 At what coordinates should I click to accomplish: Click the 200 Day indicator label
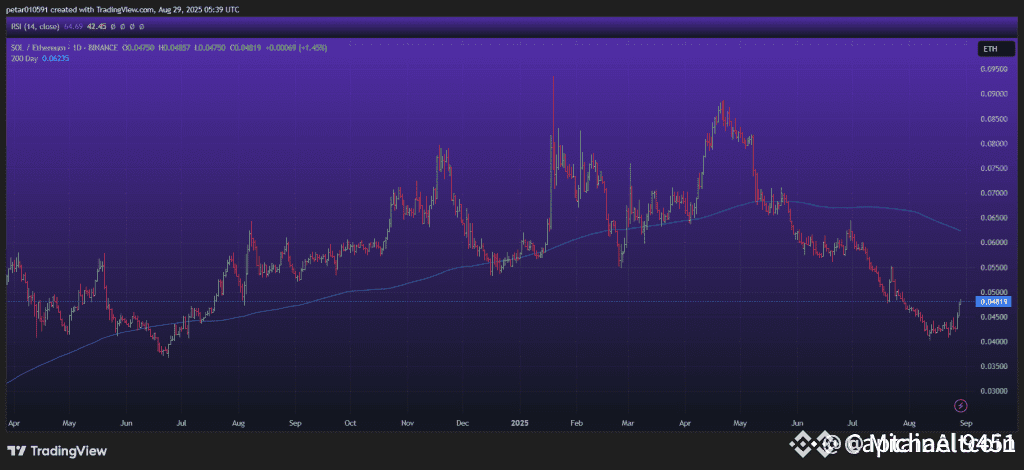point(23,58)
